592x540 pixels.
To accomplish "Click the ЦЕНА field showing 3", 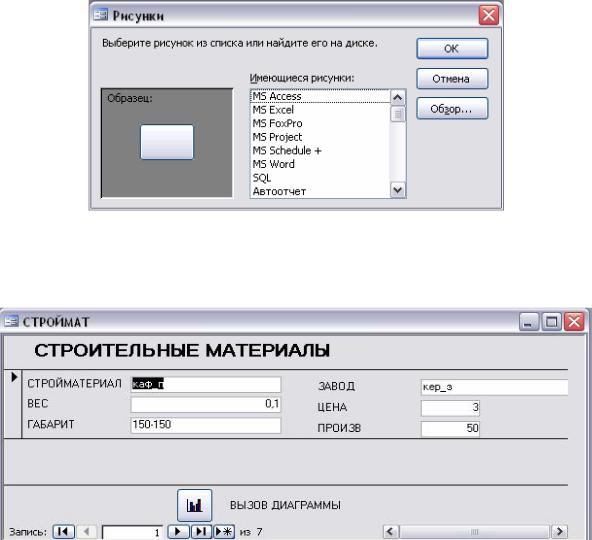I will pos(450,408).
